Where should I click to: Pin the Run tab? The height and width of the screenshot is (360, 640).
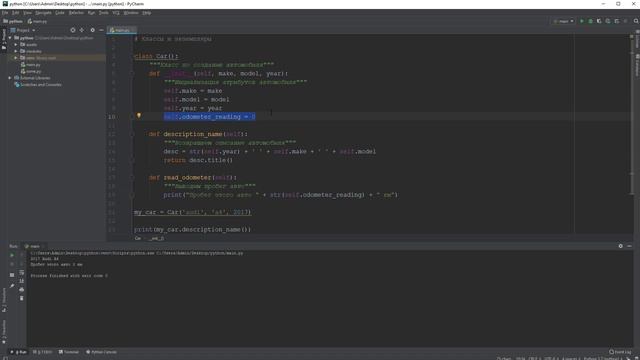(x=12, y=286)
